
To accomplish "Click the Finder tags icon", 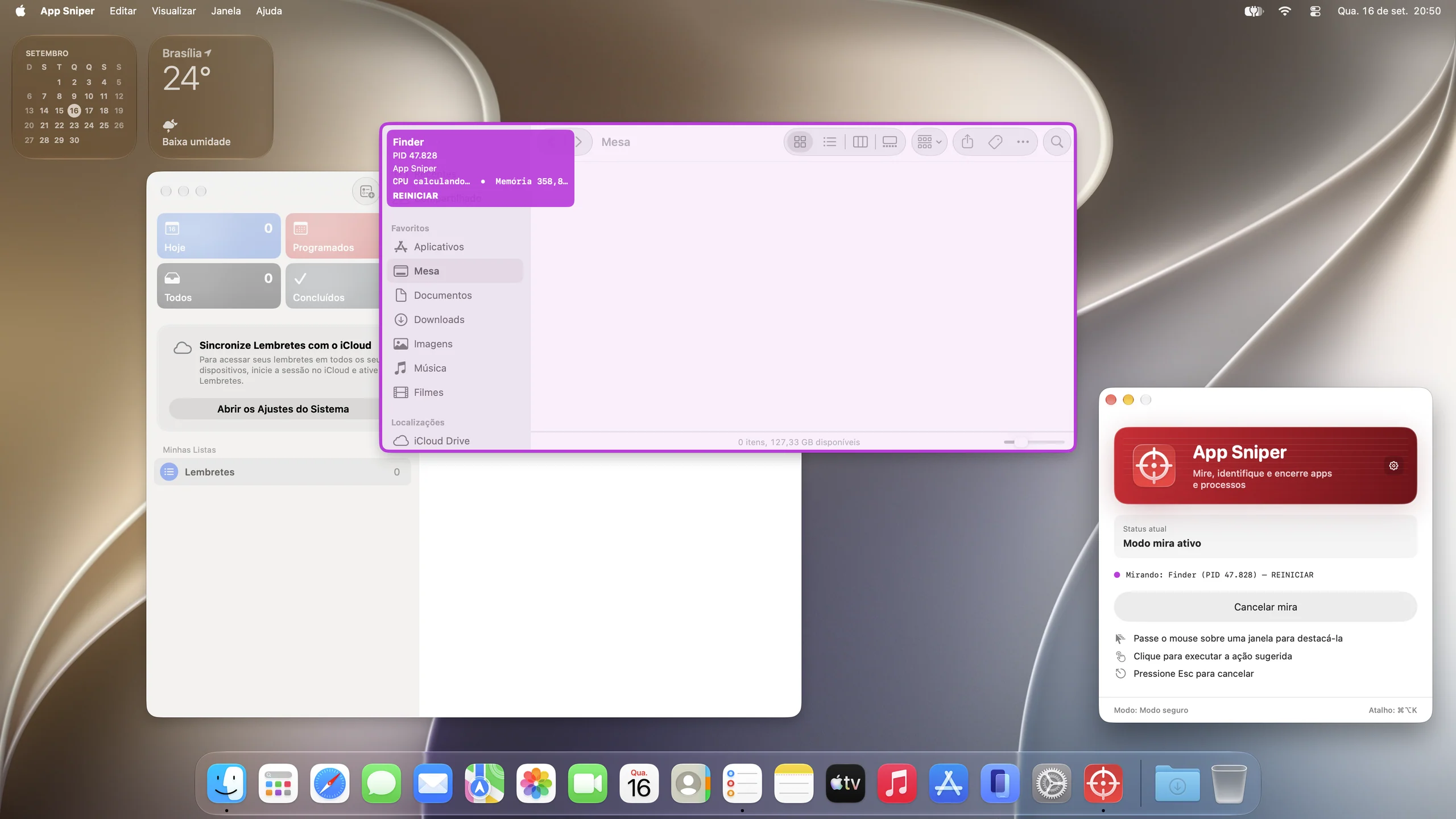I will [x=995, y=142].
